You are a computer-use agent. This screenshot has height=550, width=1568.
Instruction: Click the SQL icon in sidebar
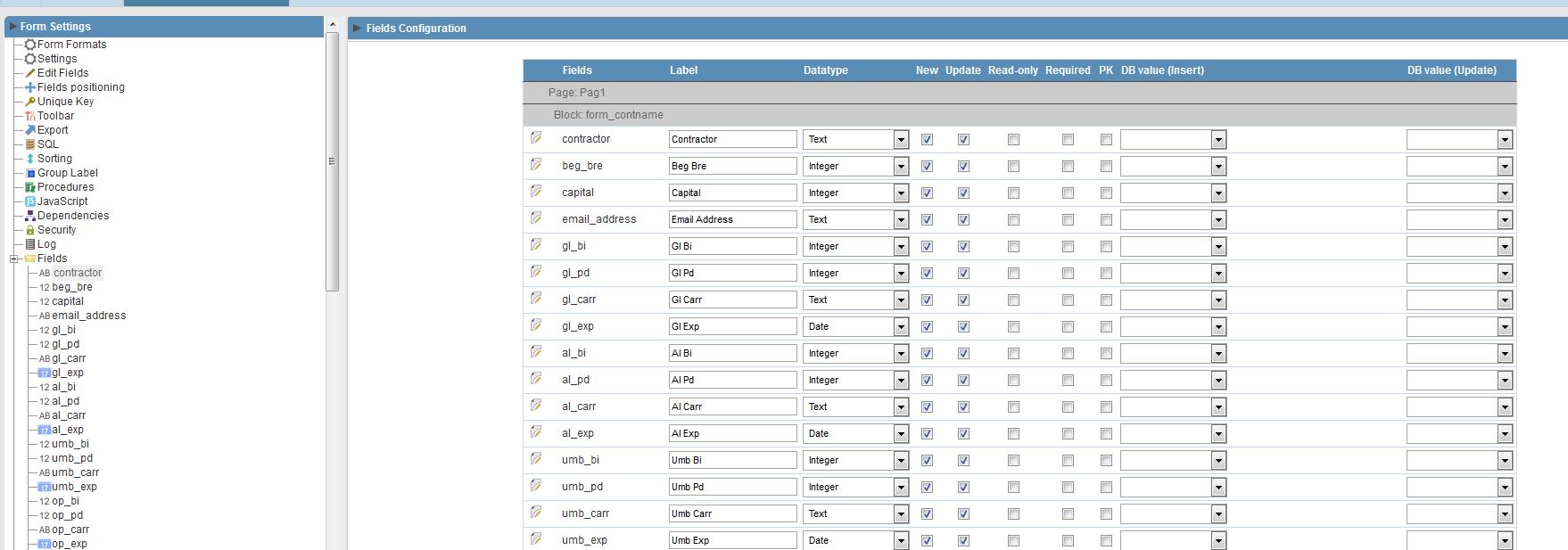30,144
